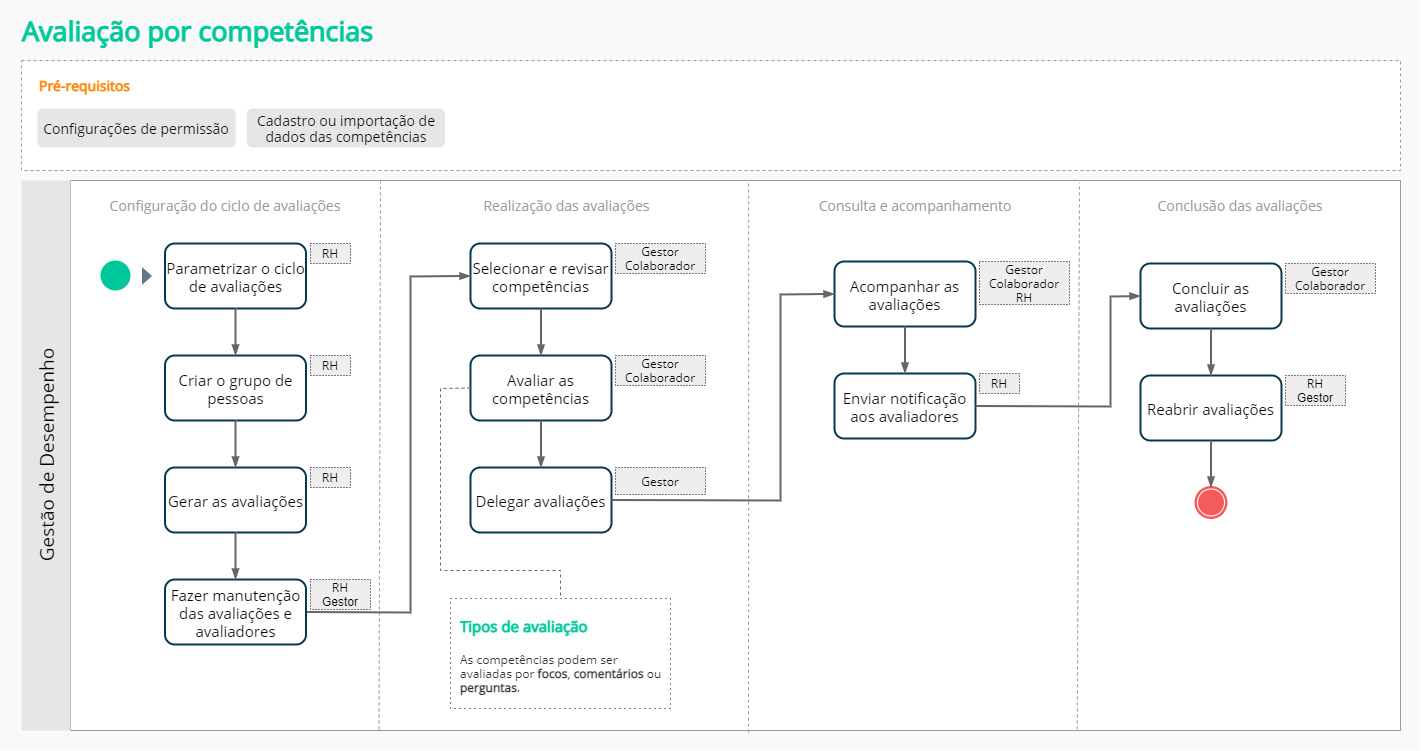Click 'RH Gestor' tag beside 'Fazer manutenção'

tap(340, 595)
